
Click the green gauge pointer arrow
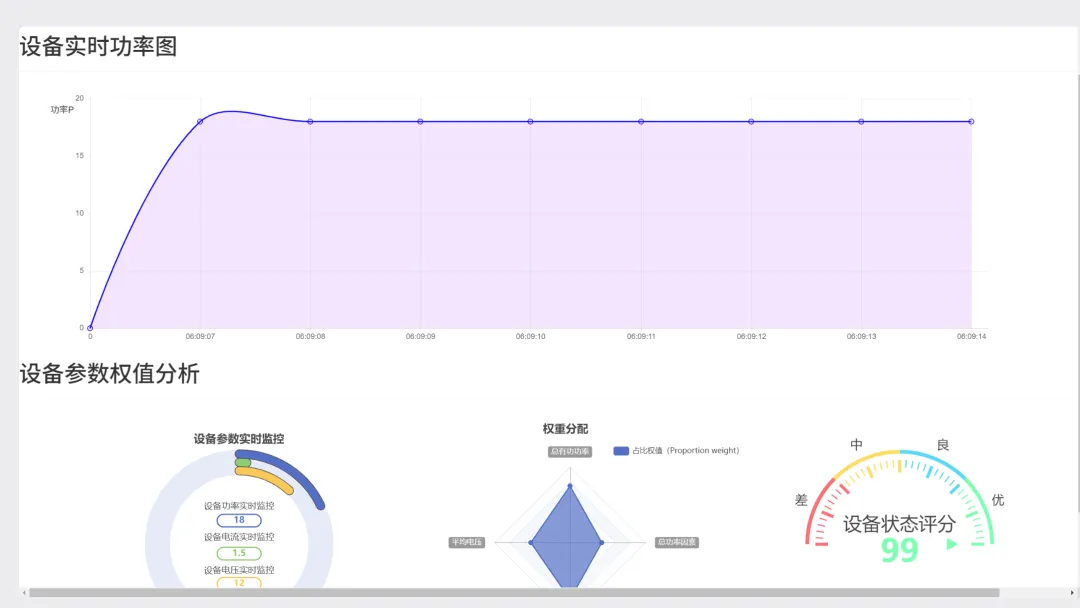coord(952,544)
